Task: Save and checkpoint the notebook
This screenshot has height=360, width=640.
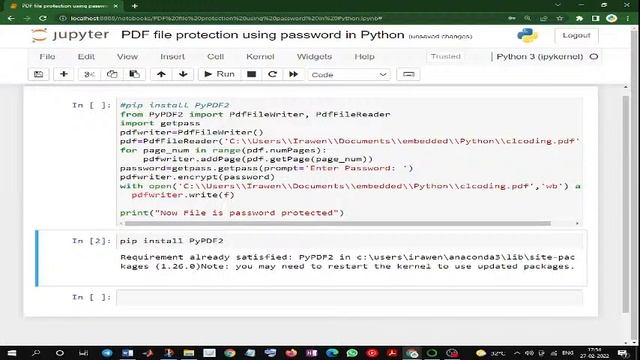Action: coord(39,74)
